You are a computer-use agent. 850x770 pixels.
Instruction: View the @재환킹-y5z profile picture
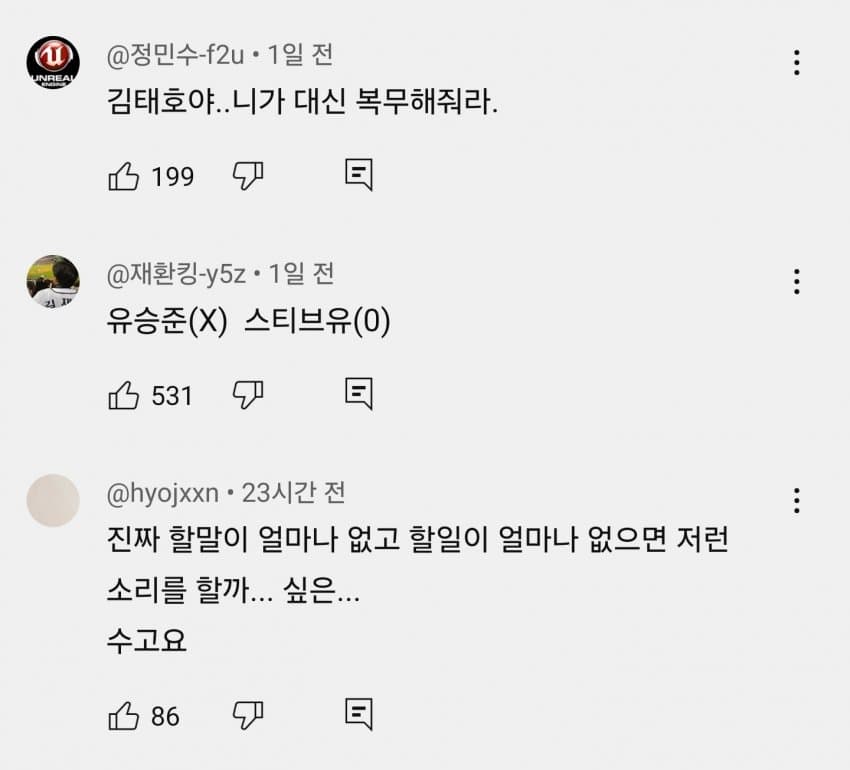[x=52, y=281]
